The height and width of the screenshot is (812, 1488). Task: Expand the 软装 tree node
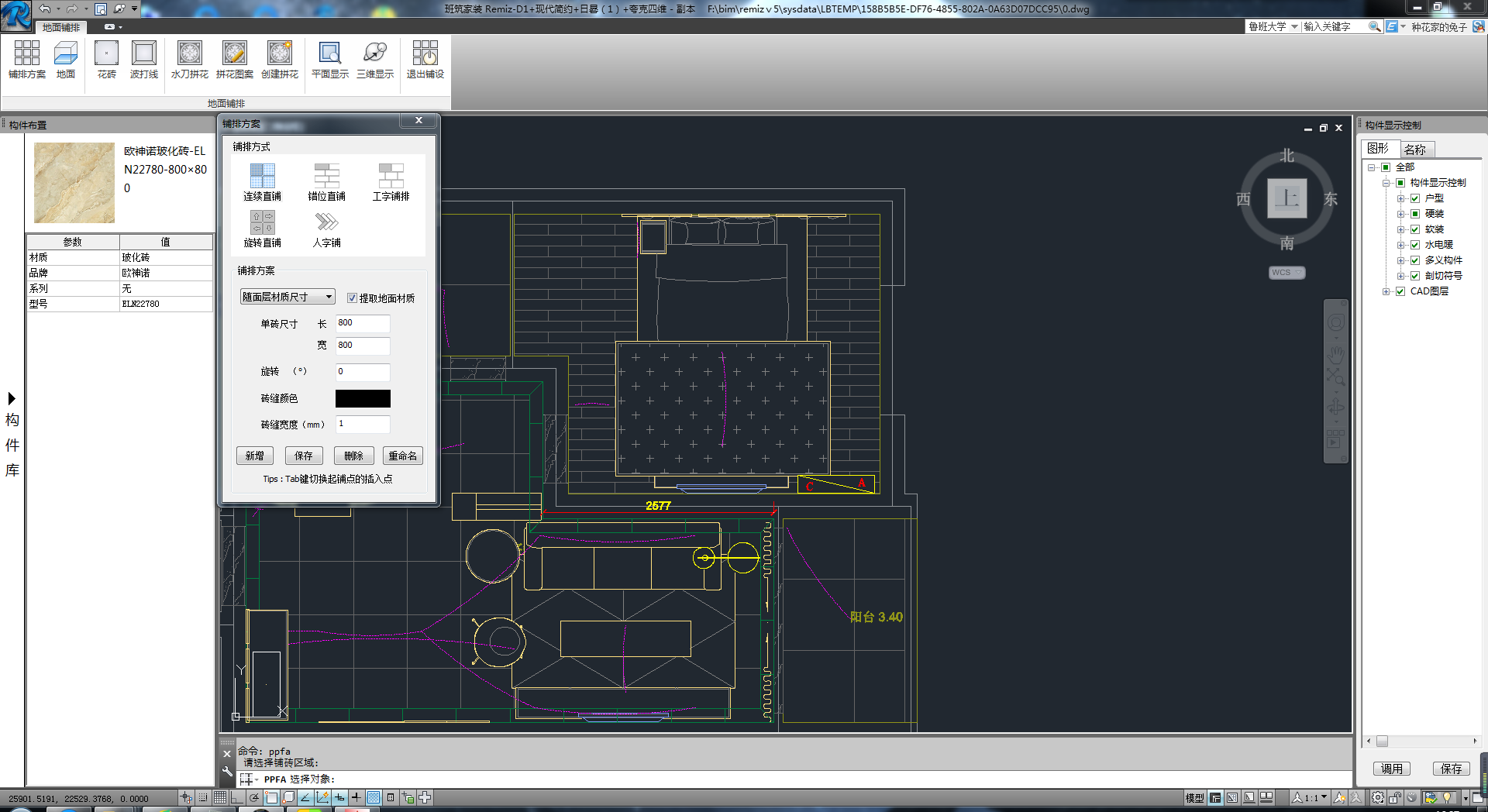pos(1400,229)
